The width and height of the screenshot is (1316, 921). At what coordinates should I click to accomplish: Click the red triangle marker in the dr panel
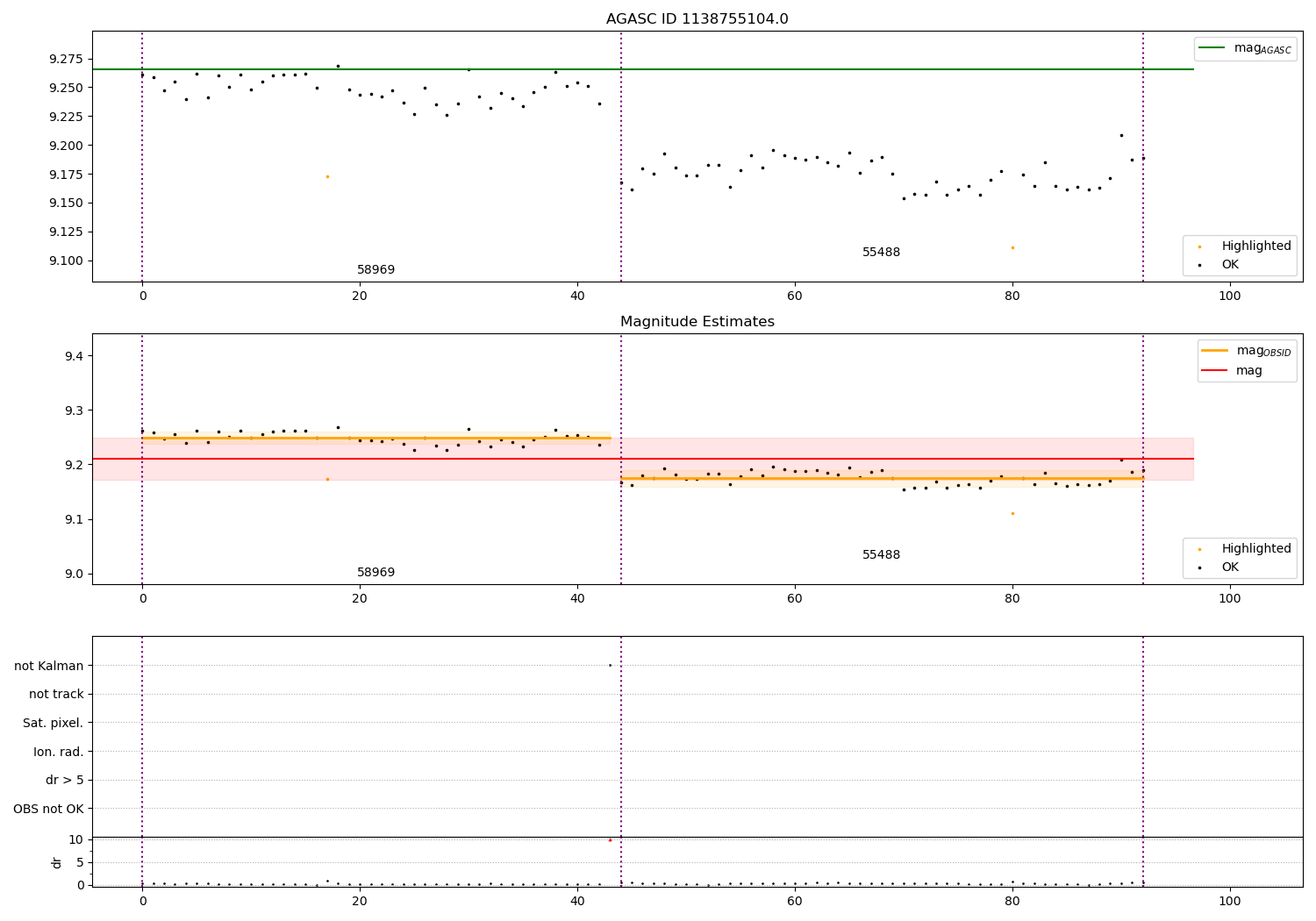(x=610, y=840)
